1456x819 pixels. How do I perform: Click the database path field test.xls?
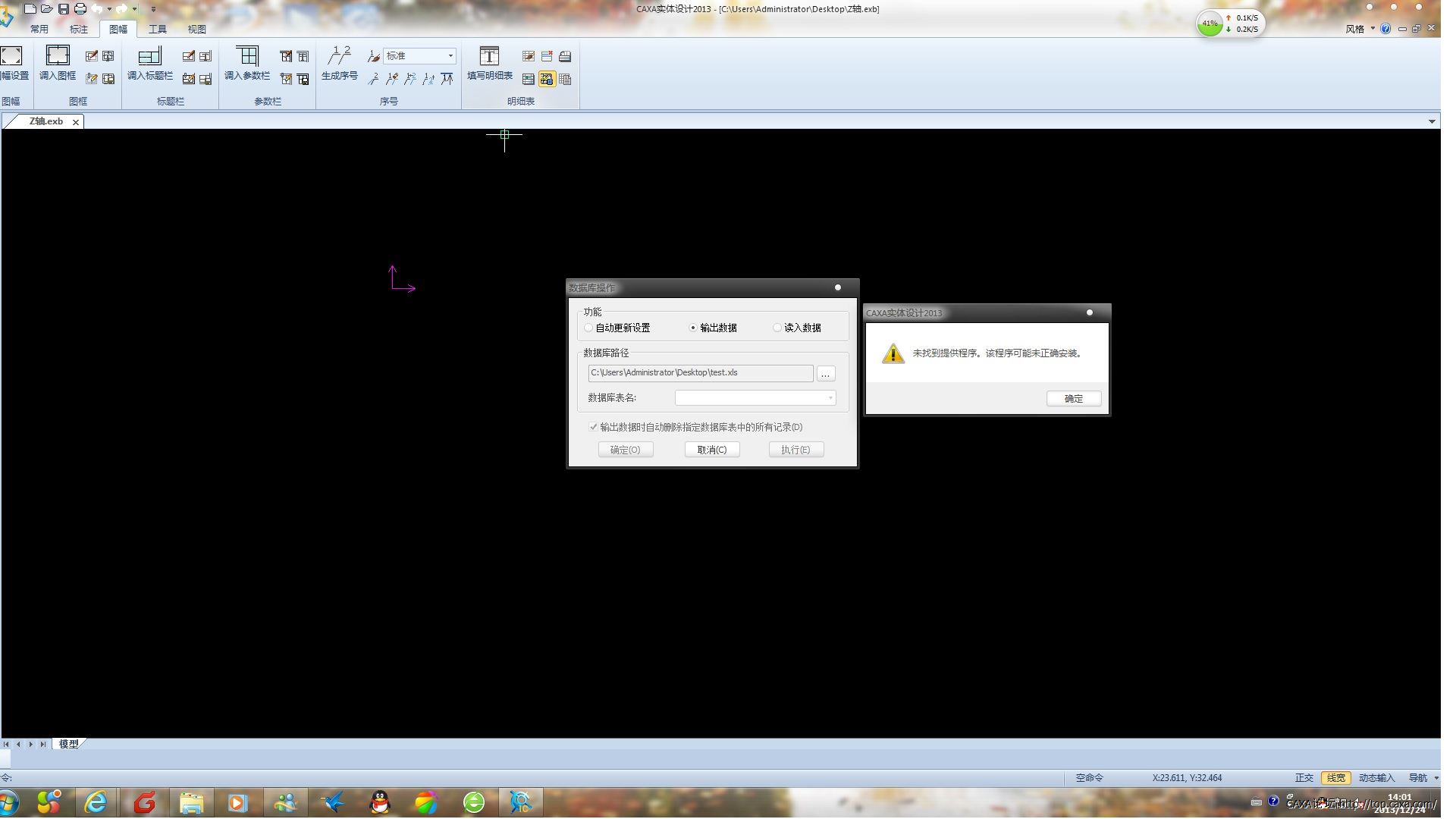[700, 373]
